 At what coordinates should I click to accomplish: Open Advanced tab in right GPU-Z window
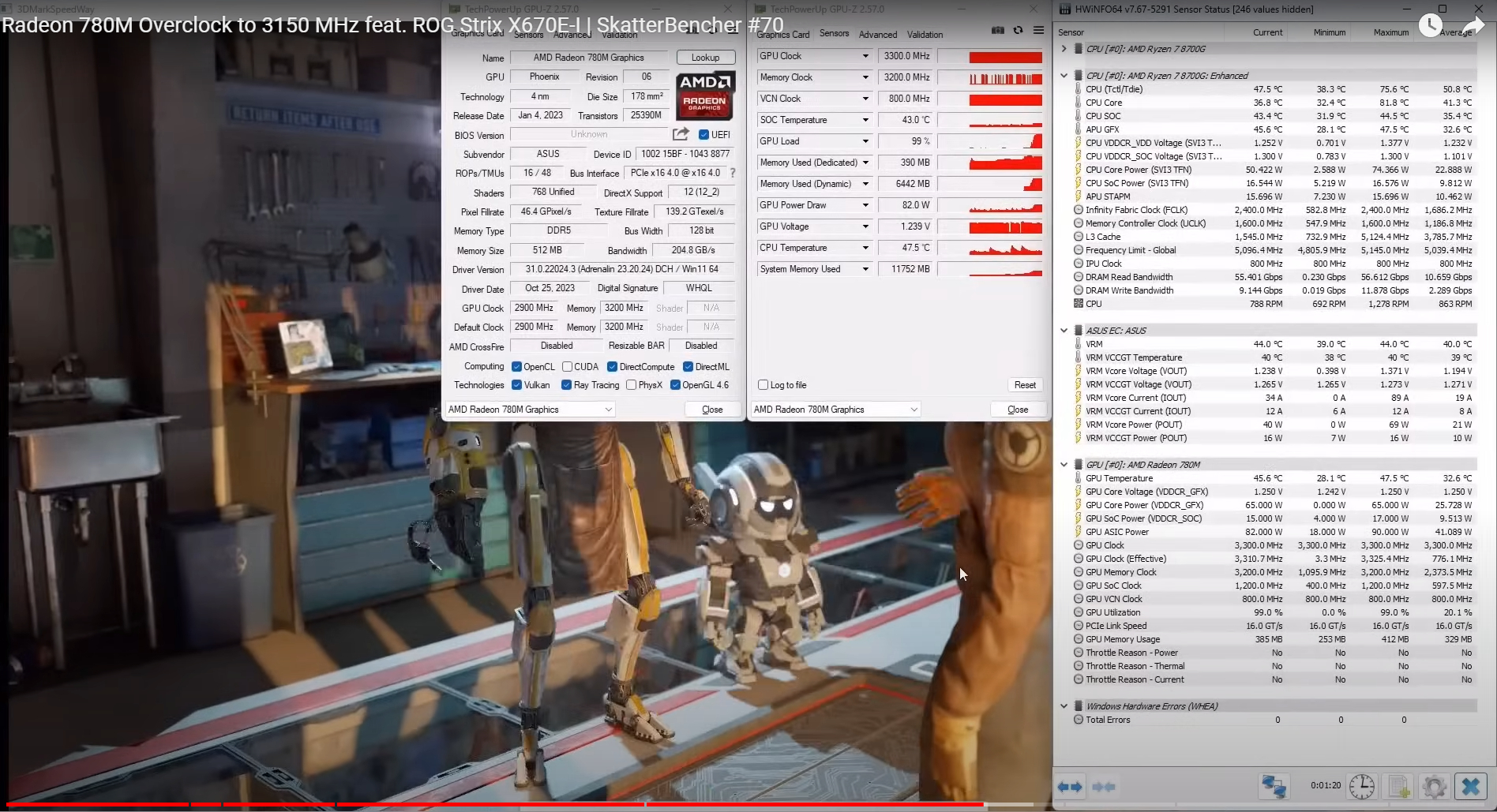click(x=878, y=35)
